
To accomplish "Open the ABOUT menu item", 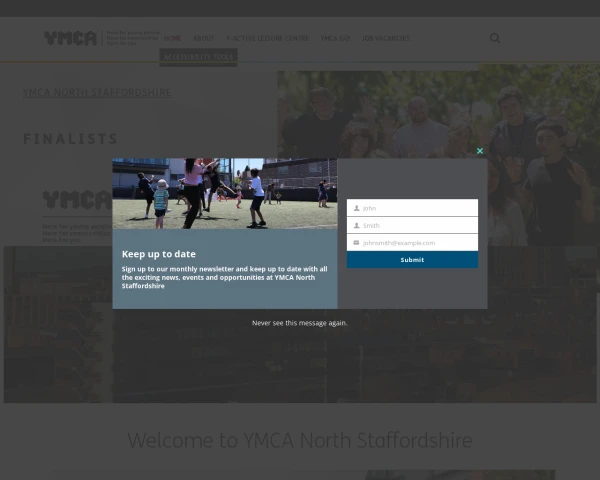I will pos(204,38).
